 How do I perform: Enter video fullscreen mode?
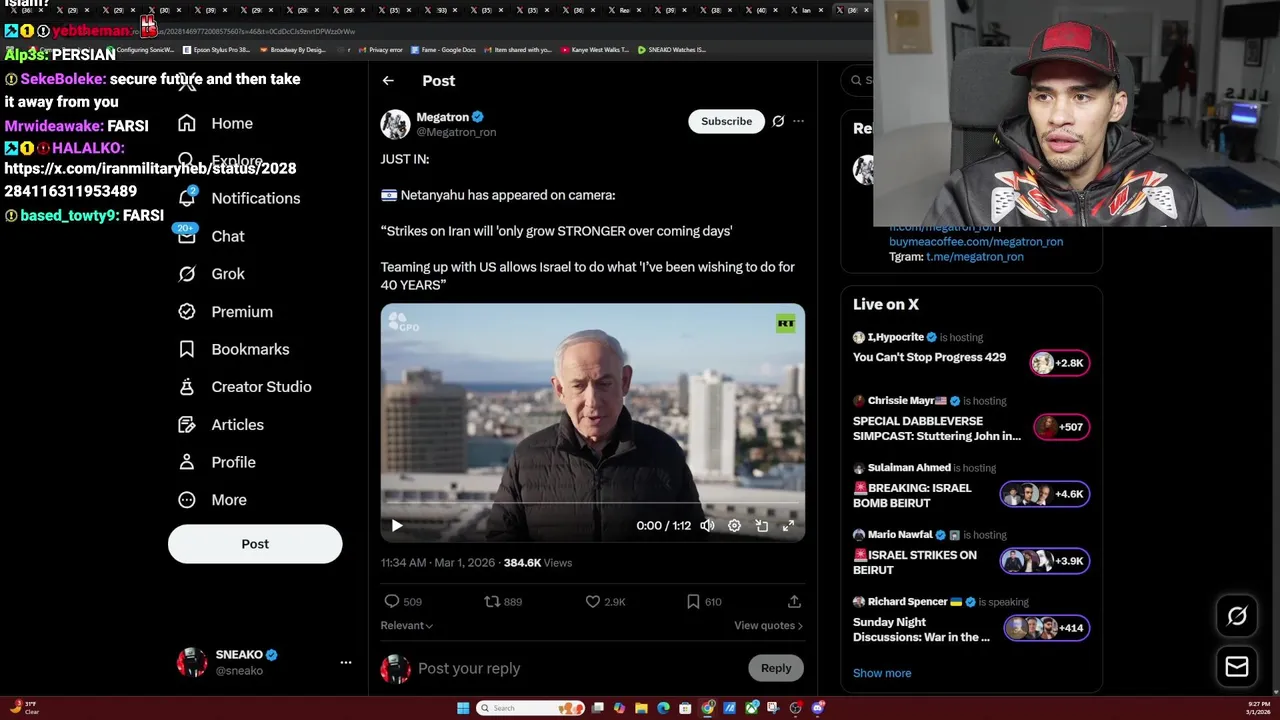pyautogui.click(x=788, y=525)
